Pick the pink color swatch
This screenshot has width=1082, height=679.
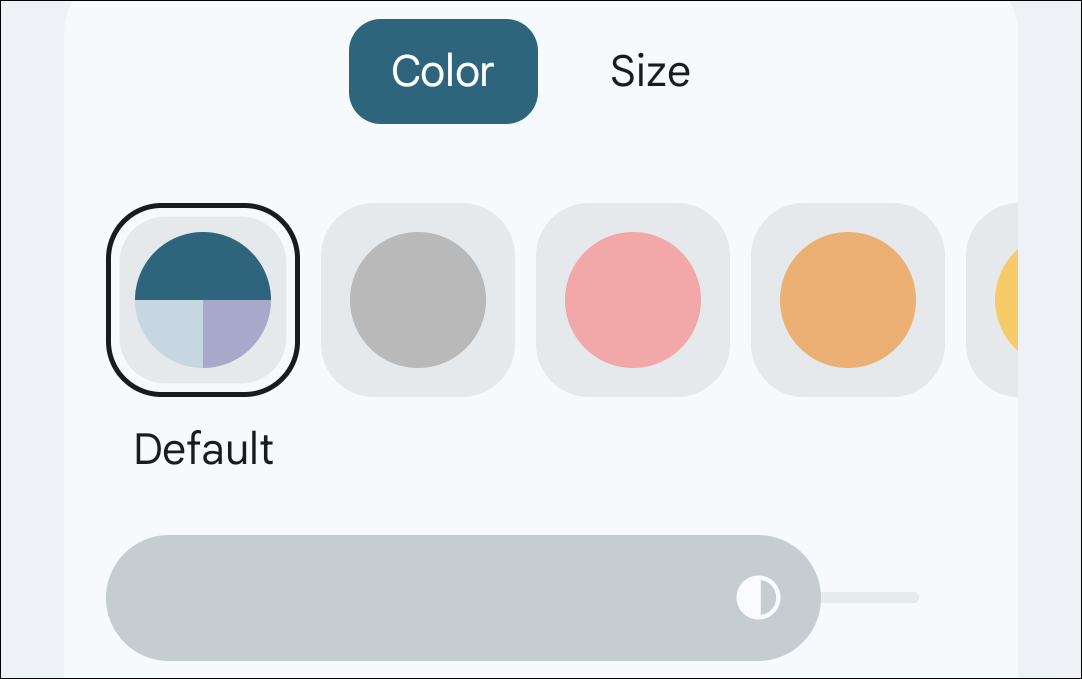point(633,300)
